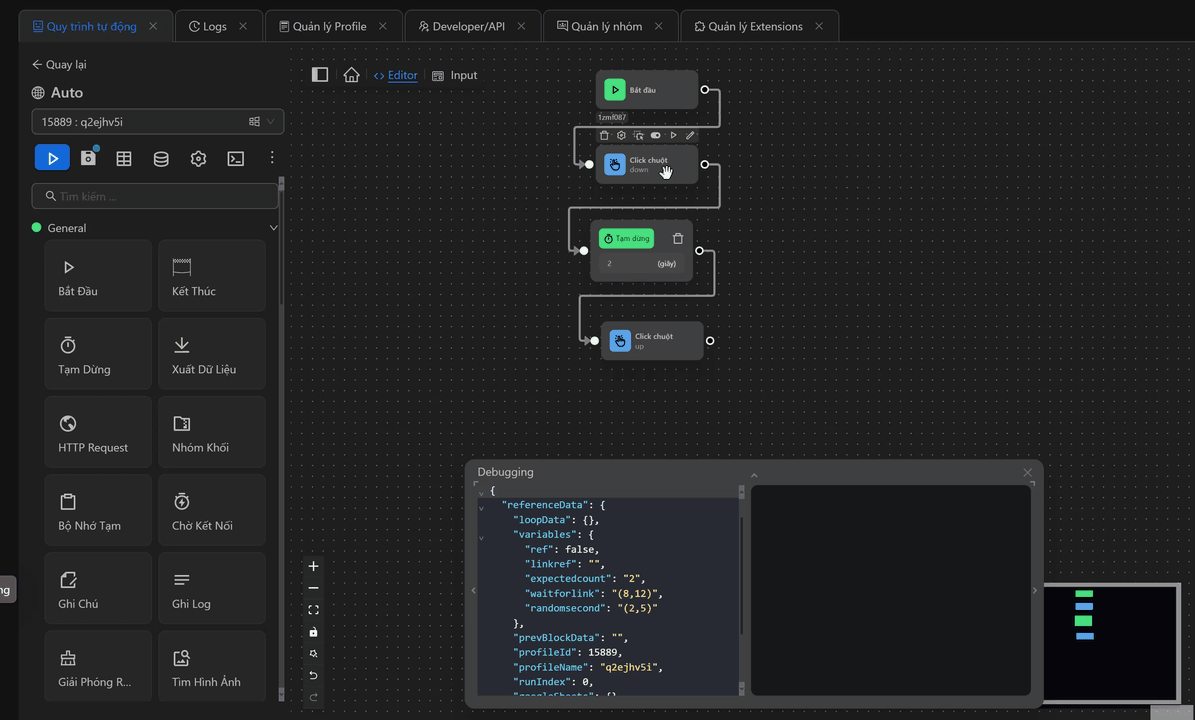Toggle the sidebar panel visibility icon
Image resolution: width=1195 pixels, height=720 pixels.
tap(320, 75)
